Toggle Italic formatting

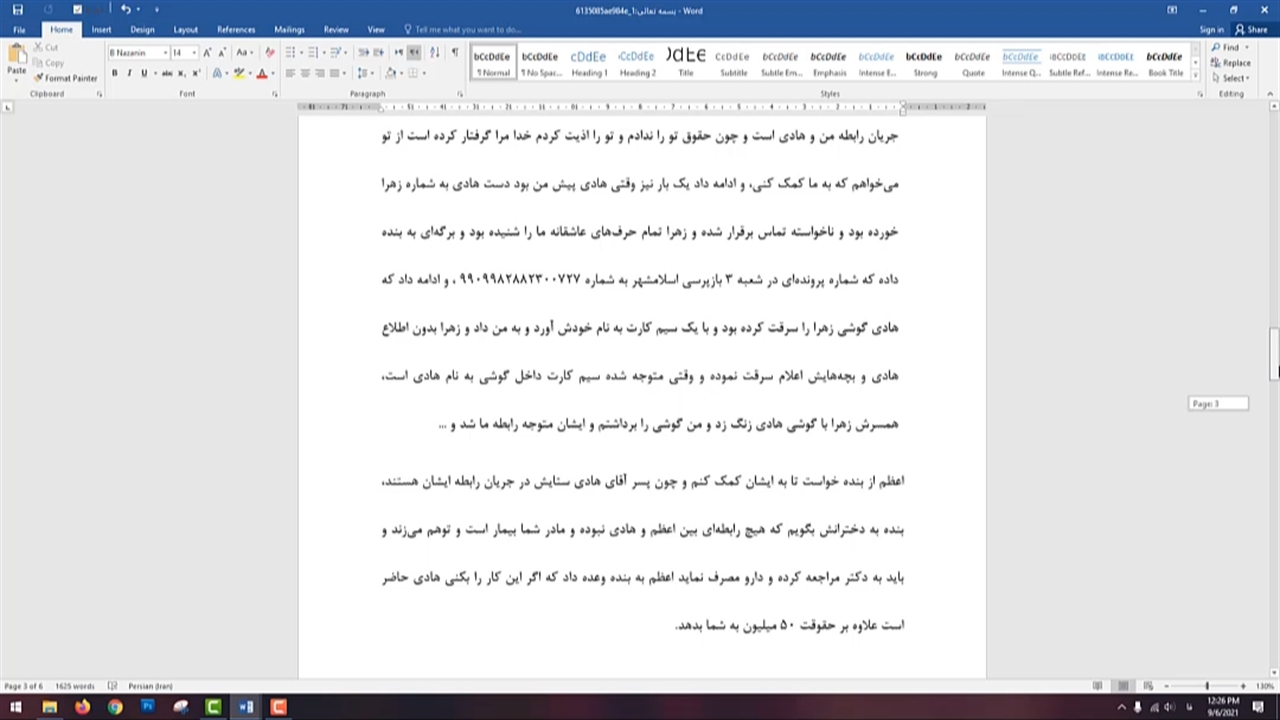(129, 73)
